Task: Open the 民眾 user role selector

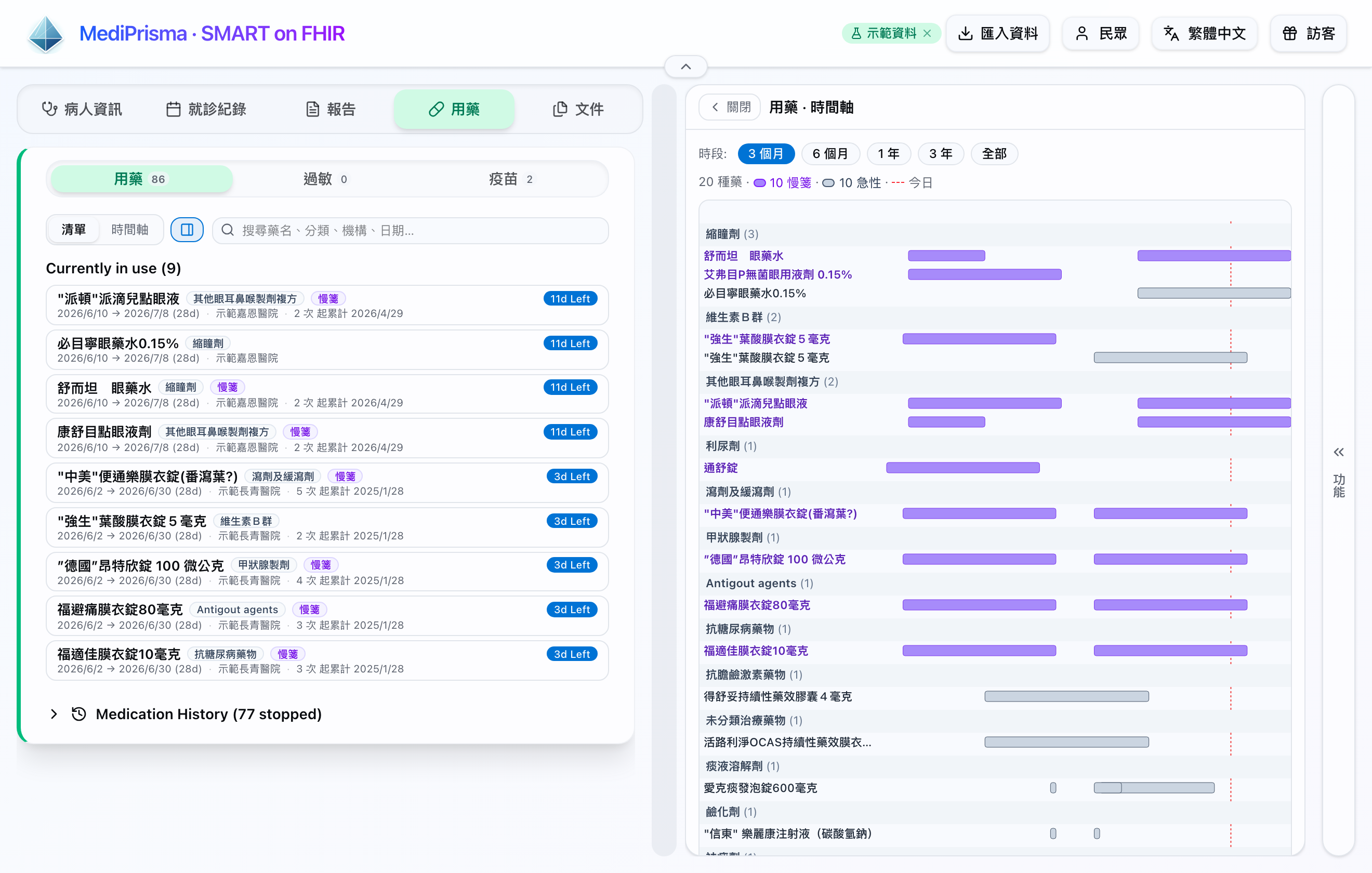Action: [1100, 34]
